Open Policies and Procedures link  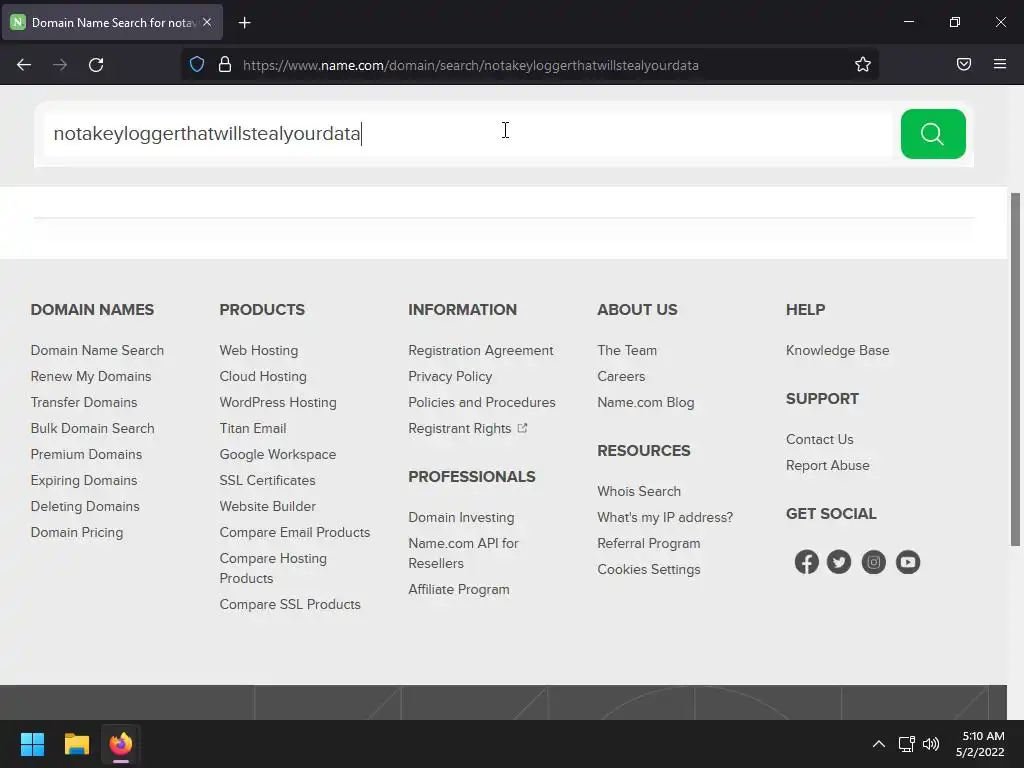click(x=482, y=402)
